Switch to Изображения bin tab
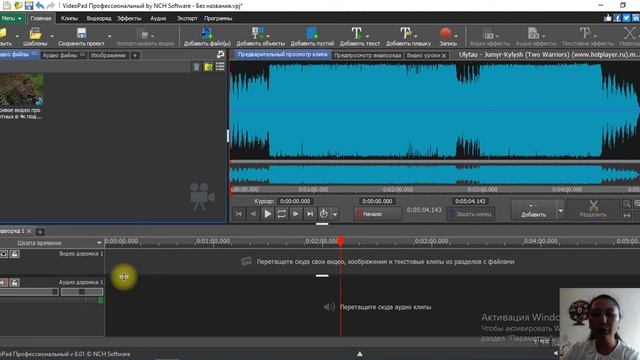The width and height of the screenshot is (640, 360). click(108, 55)
